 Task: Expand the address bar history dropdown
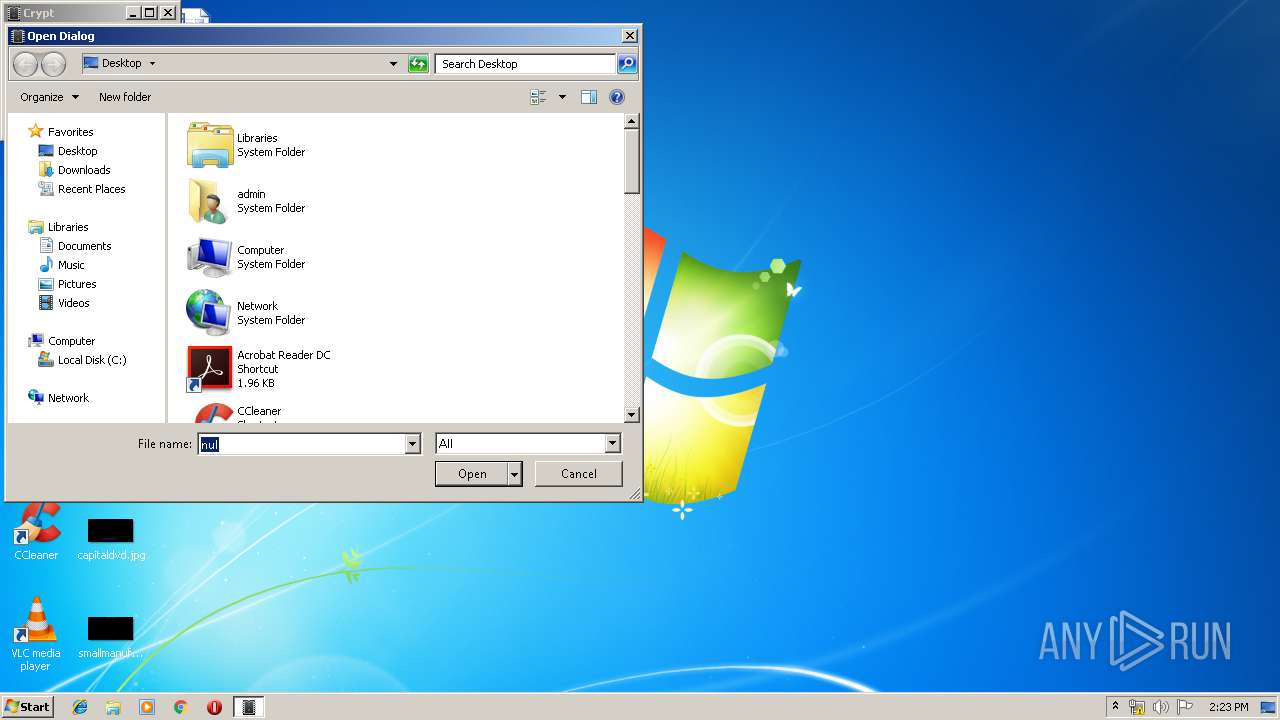pos(393,64)
